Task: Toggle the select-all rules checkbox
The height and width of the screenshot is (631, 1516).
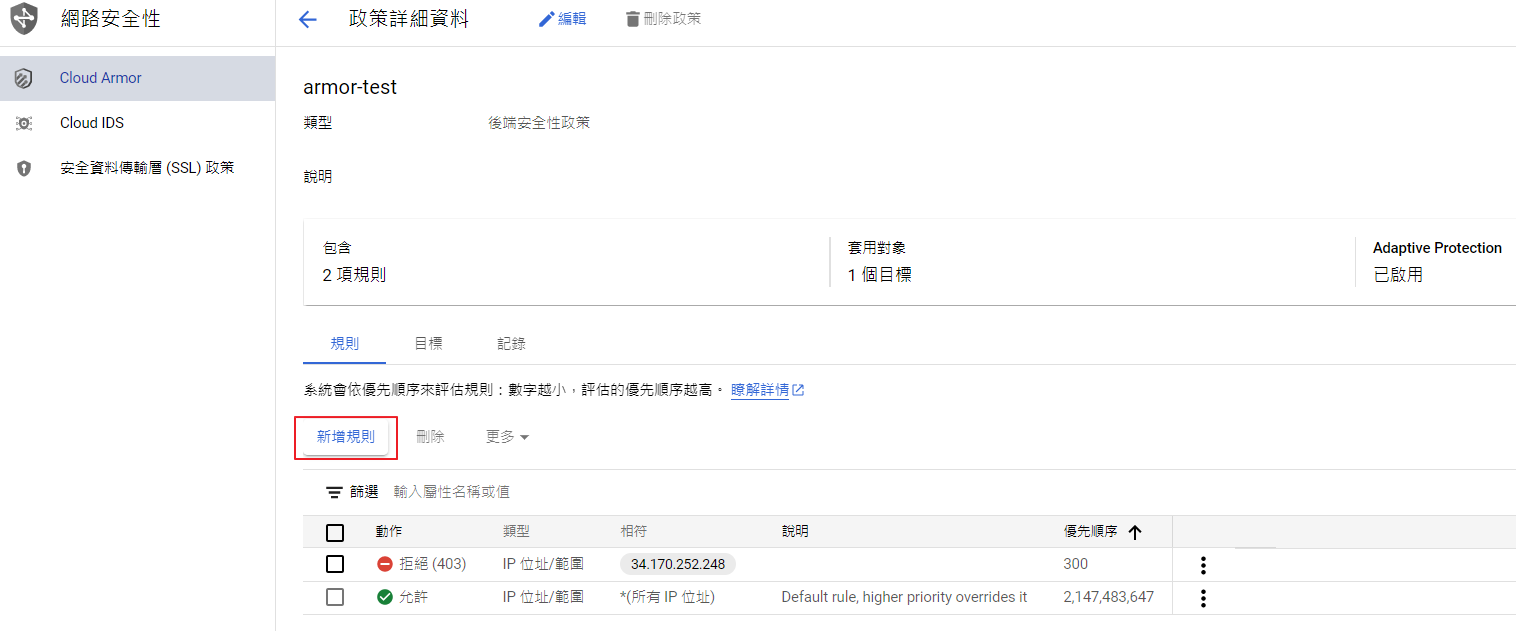Action: coord(335,532)
